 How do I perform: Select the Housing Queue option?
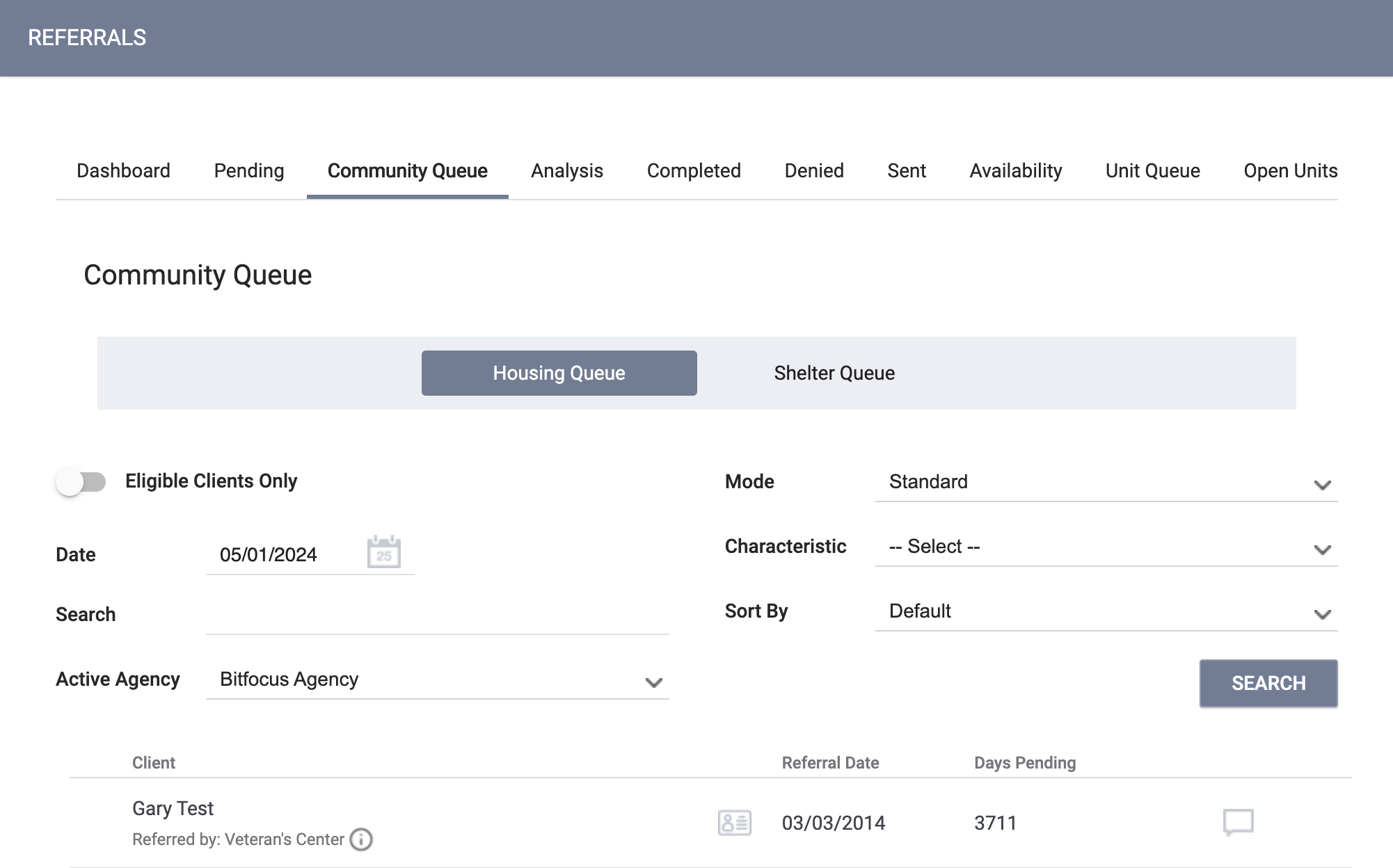558,373
